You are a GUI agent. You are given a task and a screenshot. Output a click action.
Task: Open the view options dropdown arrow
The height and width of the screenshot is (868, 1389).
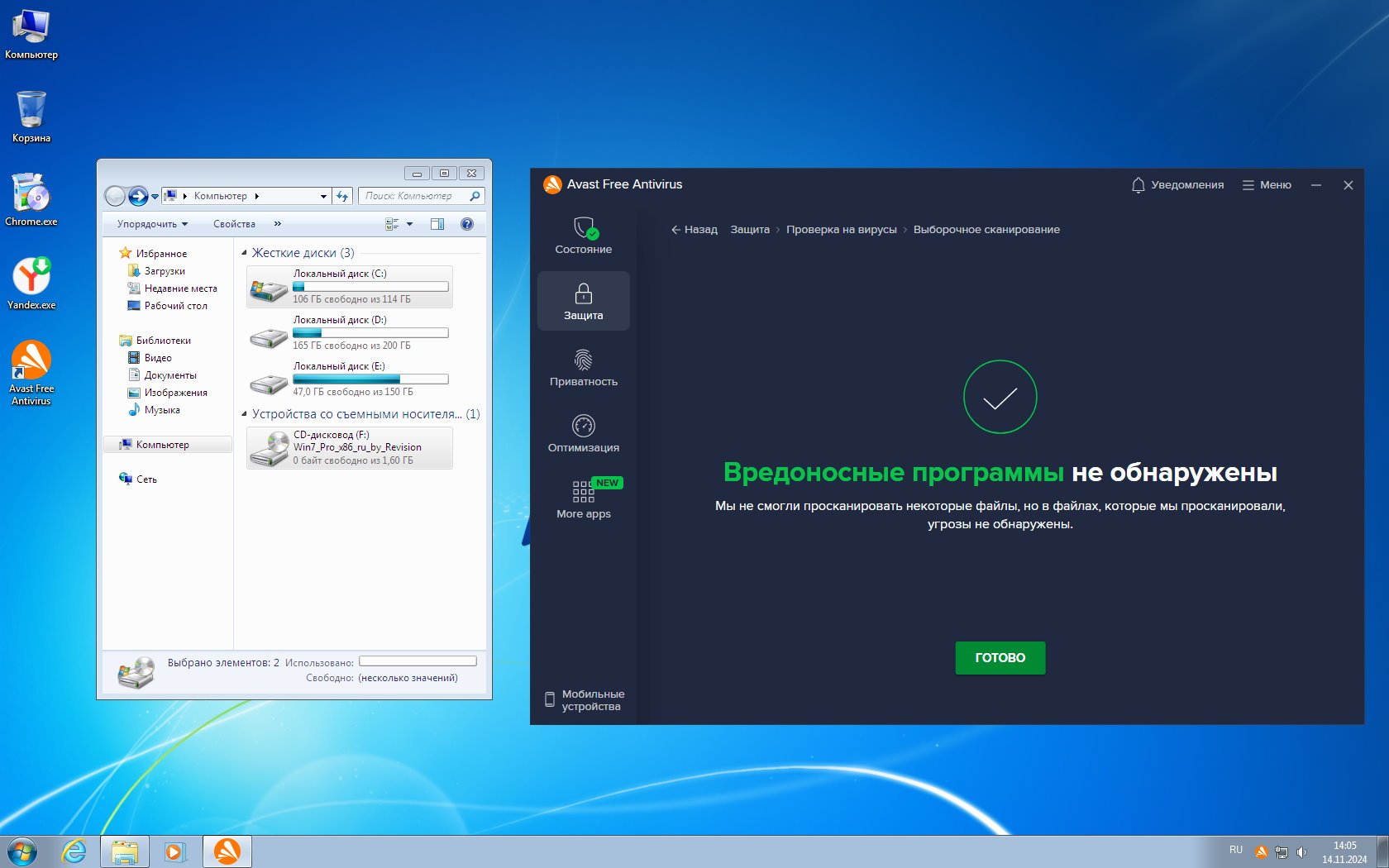[x=409, y=224]
